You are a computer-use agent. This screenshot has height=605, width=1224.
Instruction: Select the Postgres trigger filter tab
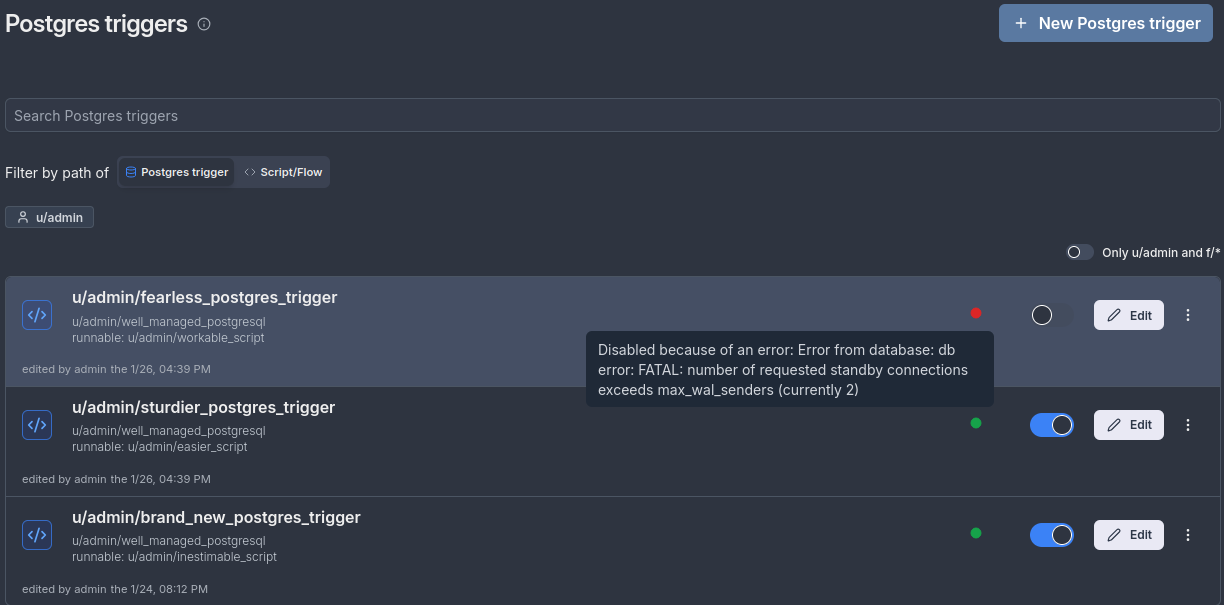pos(177,172)
